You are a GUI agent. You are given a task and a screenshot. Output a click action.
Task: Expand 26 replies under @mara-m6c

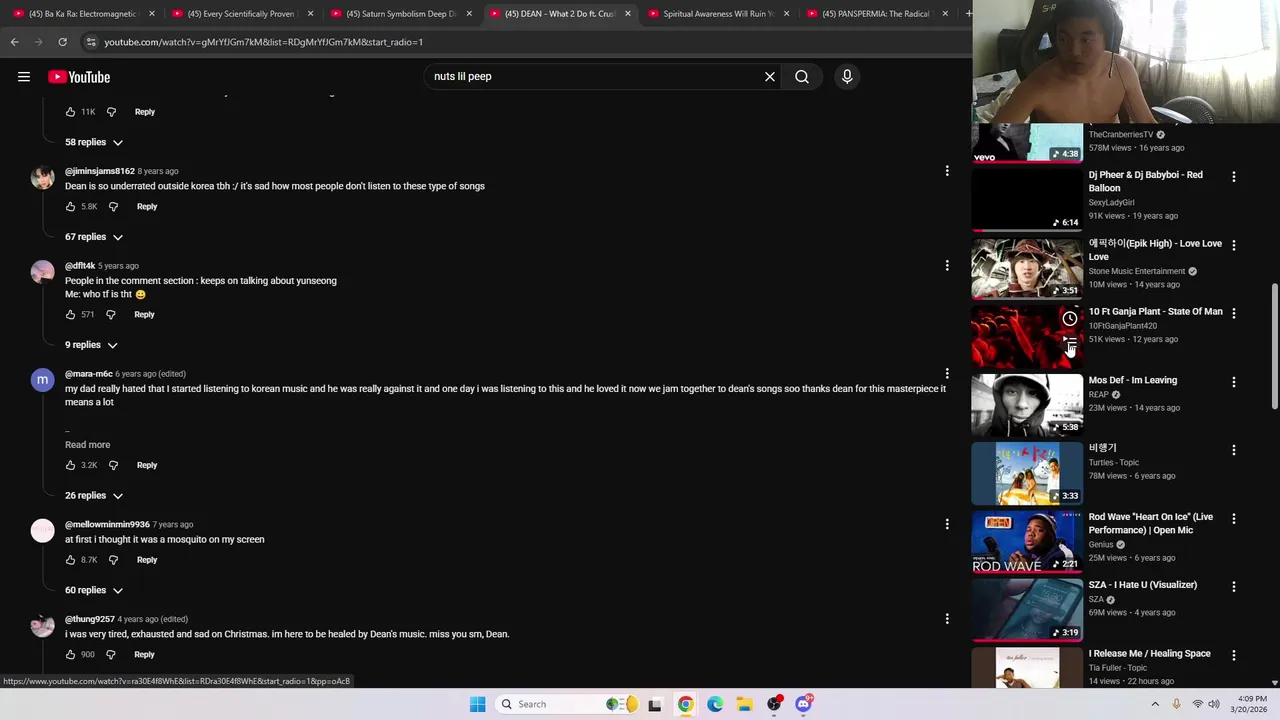(94, 496)
